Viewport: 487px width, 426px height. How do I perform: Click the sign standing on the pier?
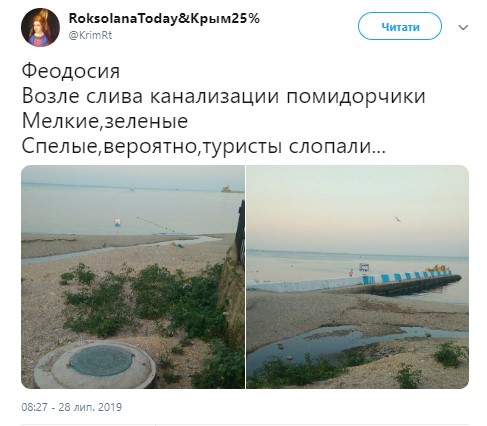(364, 268)
